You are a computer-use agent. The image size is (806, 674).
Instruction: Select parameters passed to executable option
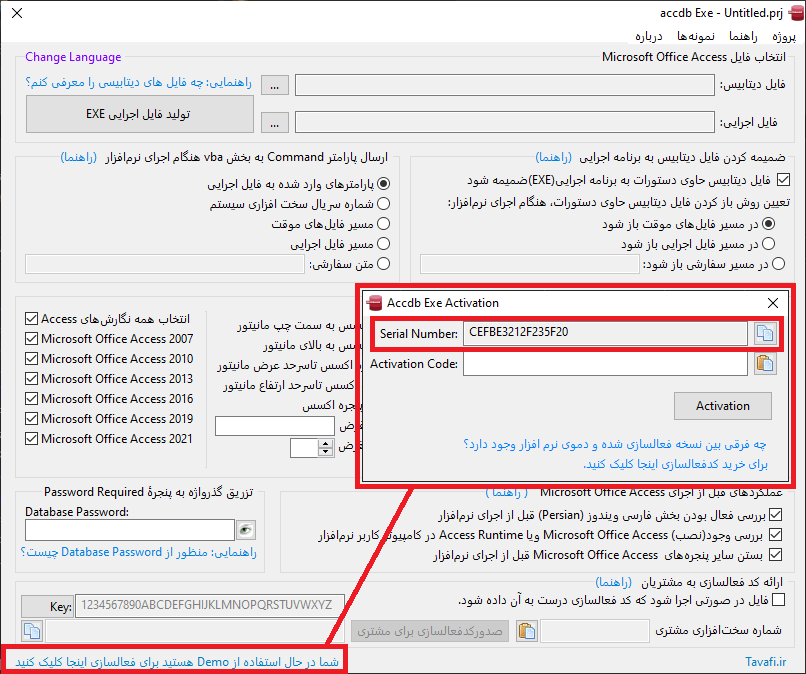pyautogui.click(x=383, y=184)
